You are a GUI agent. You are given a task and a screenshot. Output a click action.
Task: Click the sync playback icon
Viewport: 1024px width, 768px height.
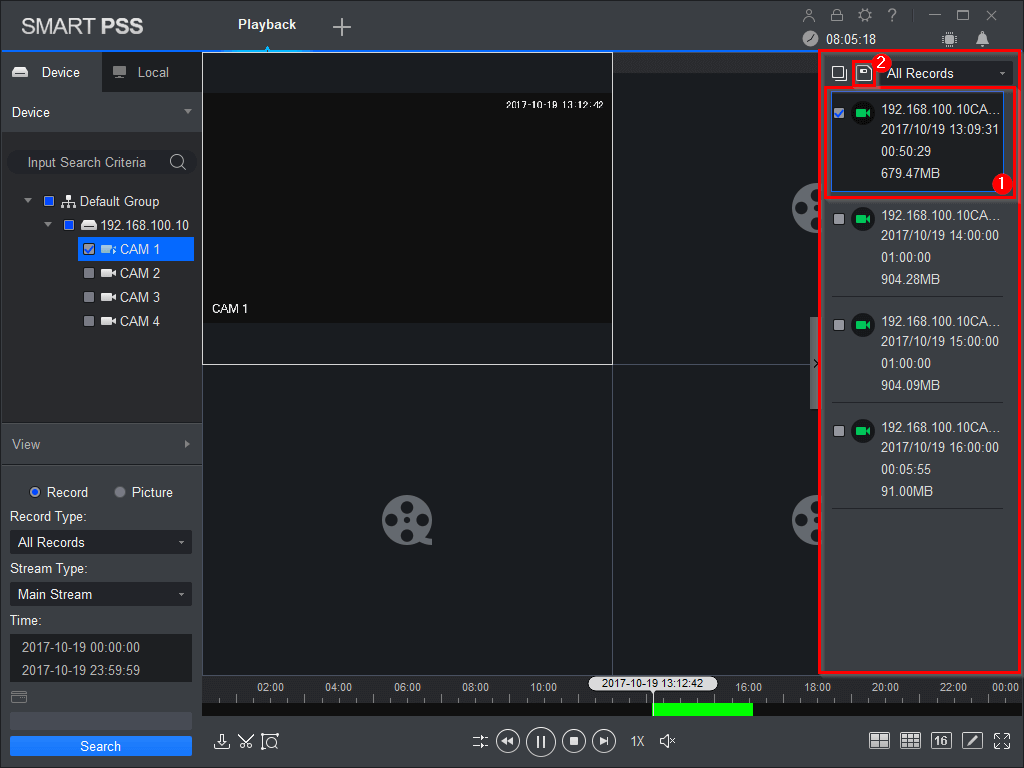[481, 741]
